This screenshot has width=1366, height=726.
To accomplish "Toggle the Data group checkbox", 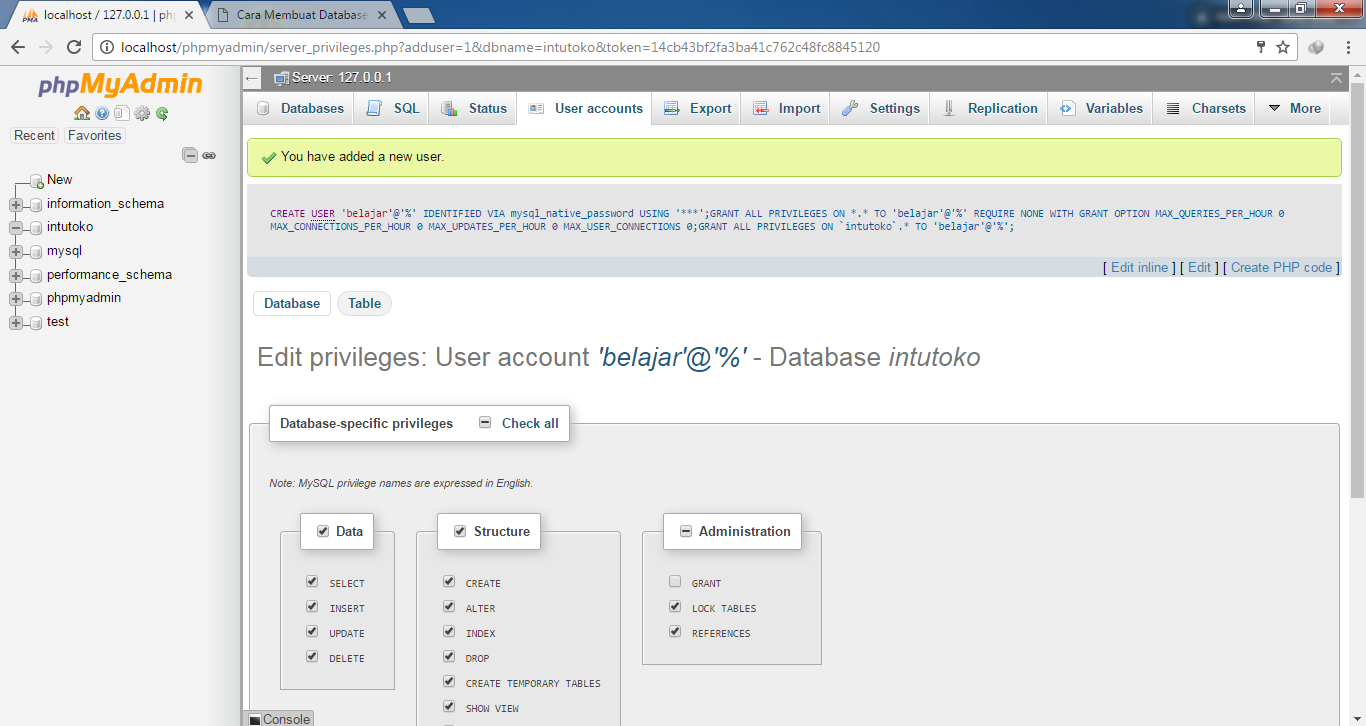I will tap(323, 531).
